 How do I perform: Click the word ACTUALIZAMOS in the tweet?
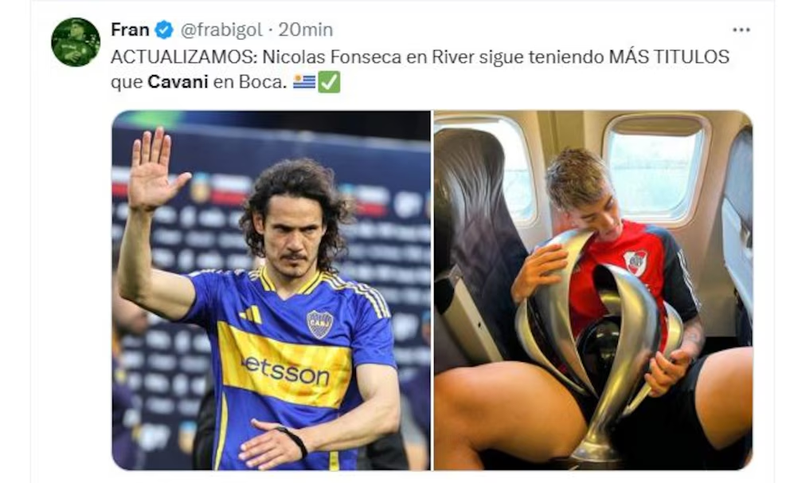[183, 57]
